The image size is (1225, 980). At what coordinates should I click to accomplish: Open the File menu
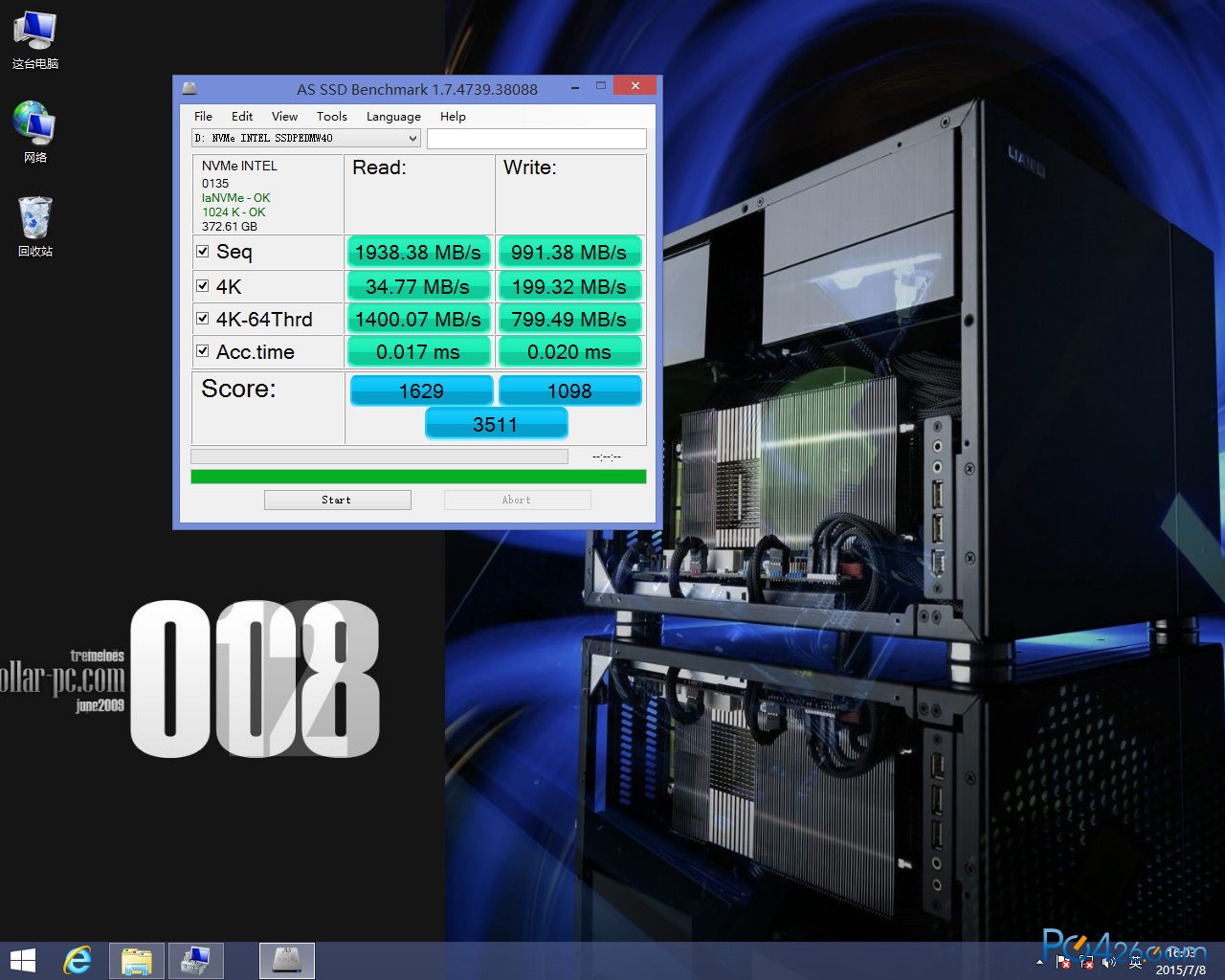[203, 117]
